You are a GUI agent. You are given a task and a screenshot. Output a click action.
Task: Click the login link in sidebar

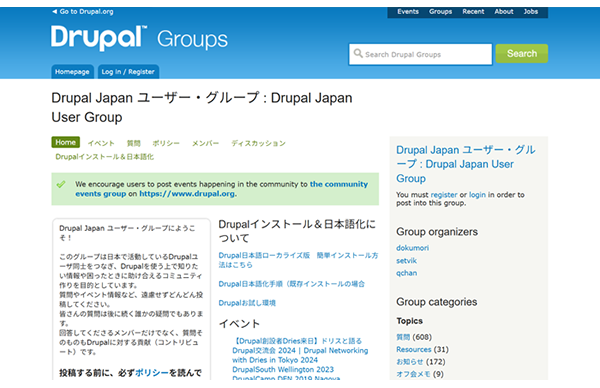(477, 195)
